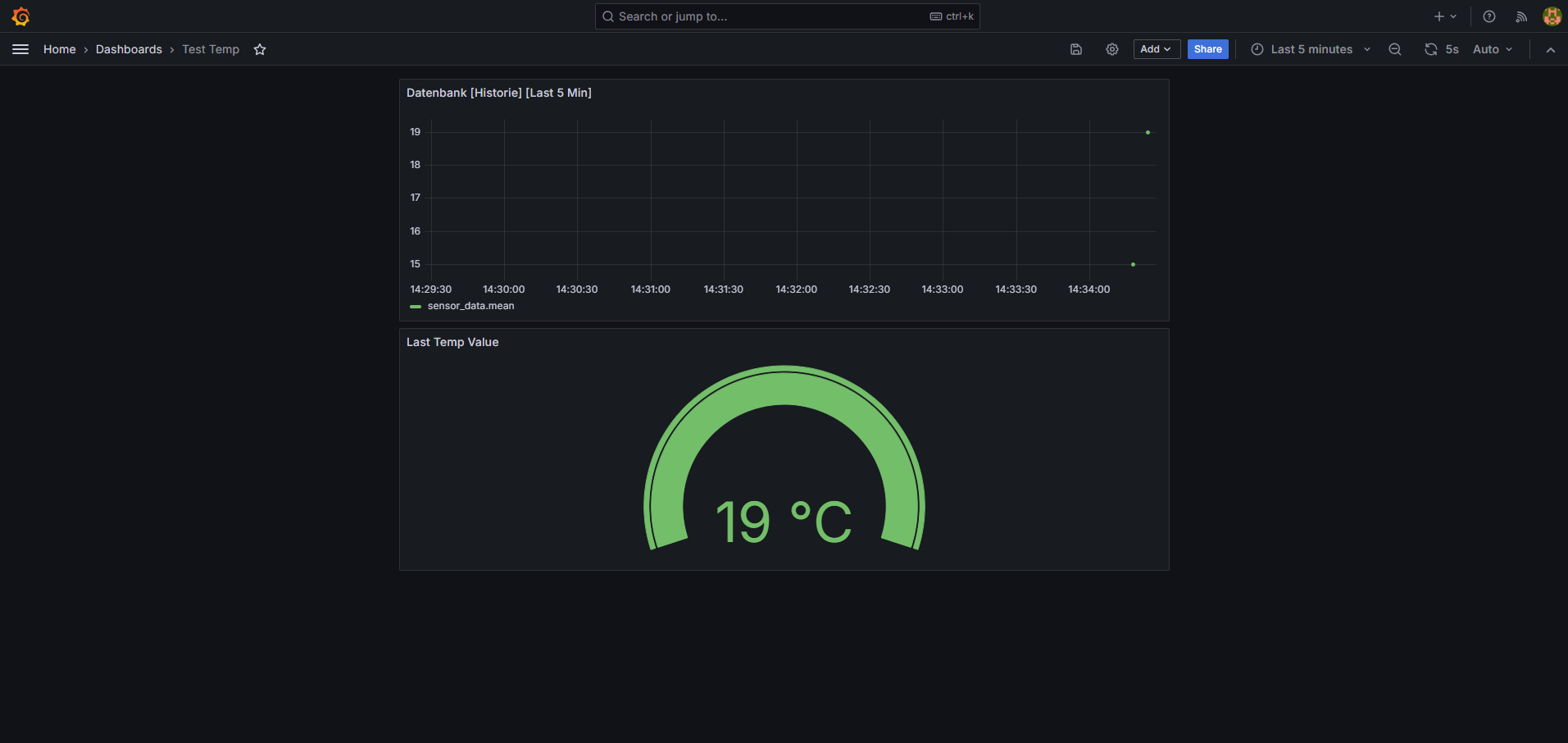Open the help question mark icon

tap(1489, 16)
